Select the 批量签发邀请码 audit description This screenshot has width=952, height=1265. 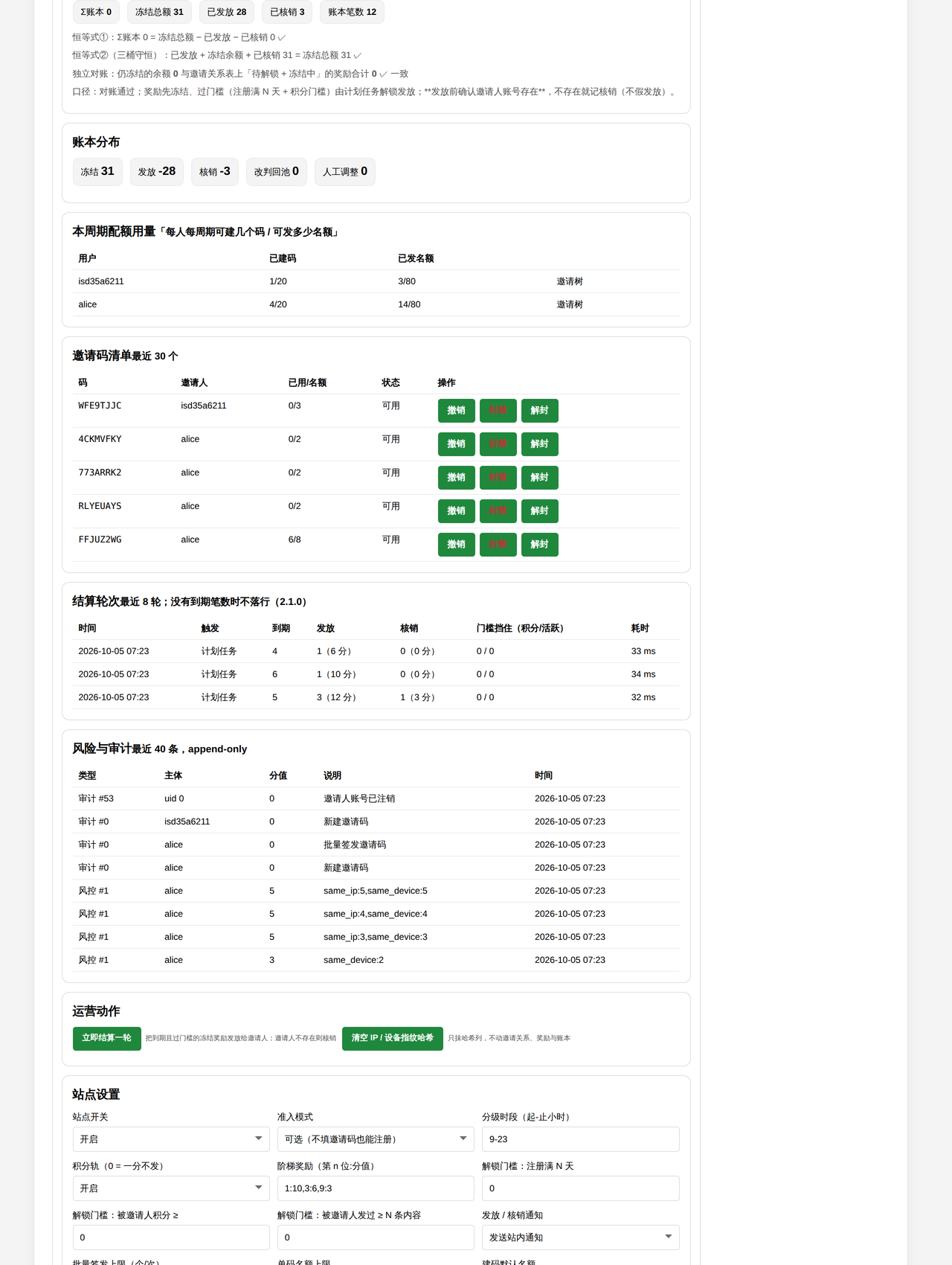coord(355,845)
